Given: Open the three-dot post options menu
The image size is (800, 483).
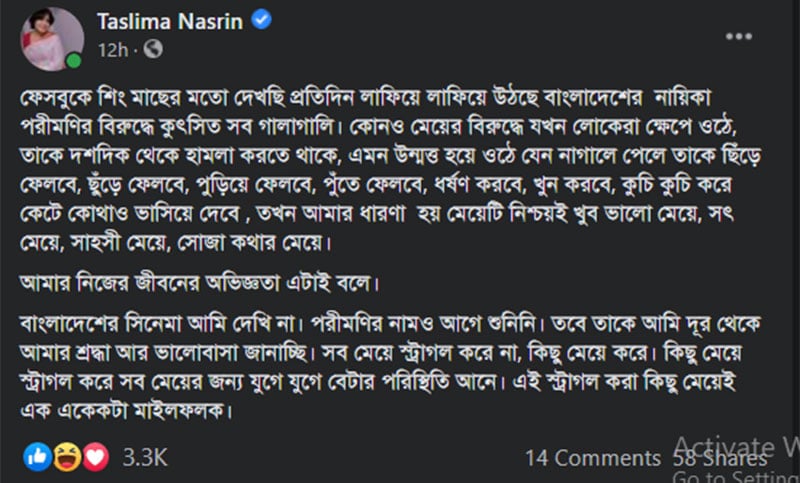Looking at the screenshot, I should [739, 35].
